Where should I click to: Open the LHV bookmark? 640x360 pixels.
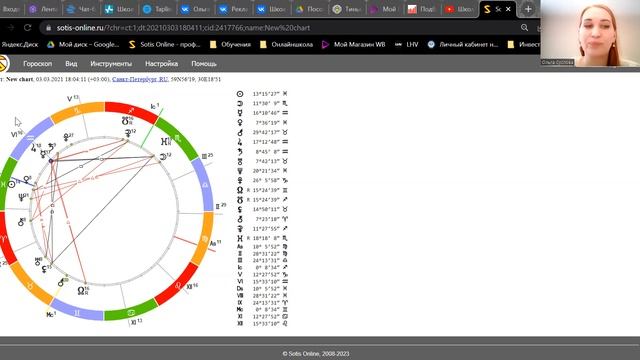tap(407, 44)
